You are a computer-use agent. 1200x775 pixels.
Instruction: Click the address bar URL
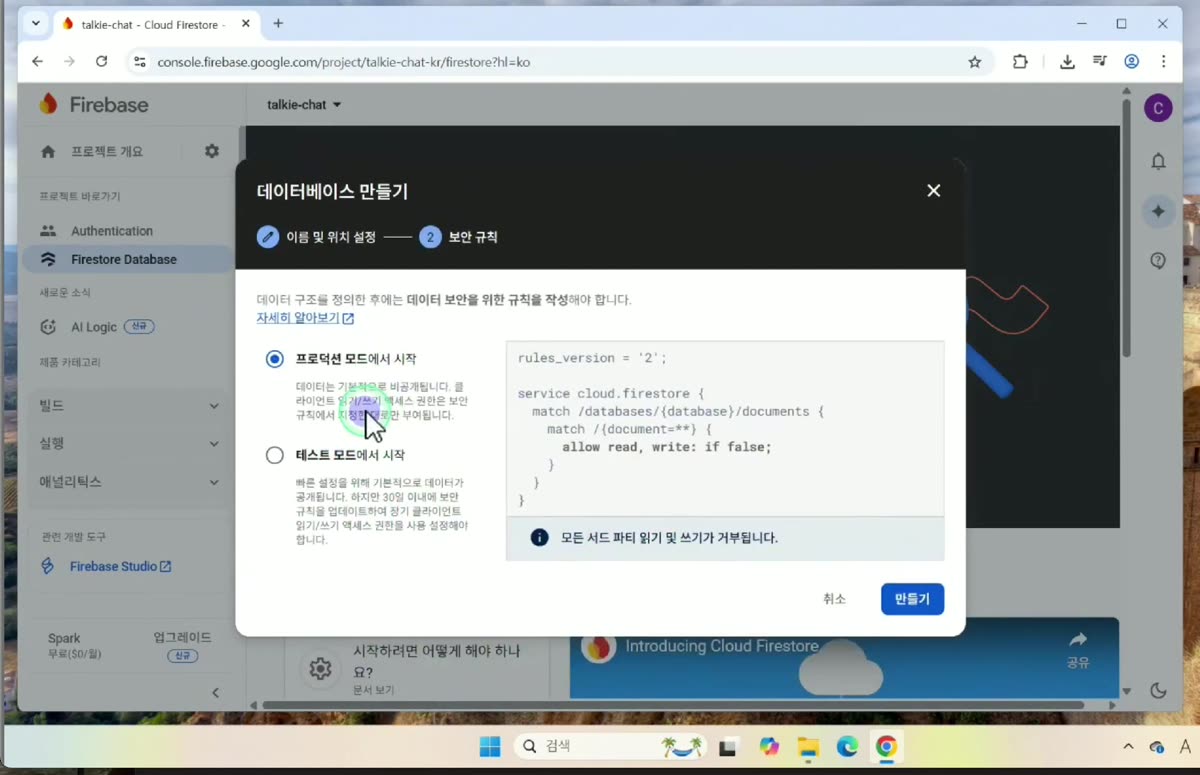343,62
